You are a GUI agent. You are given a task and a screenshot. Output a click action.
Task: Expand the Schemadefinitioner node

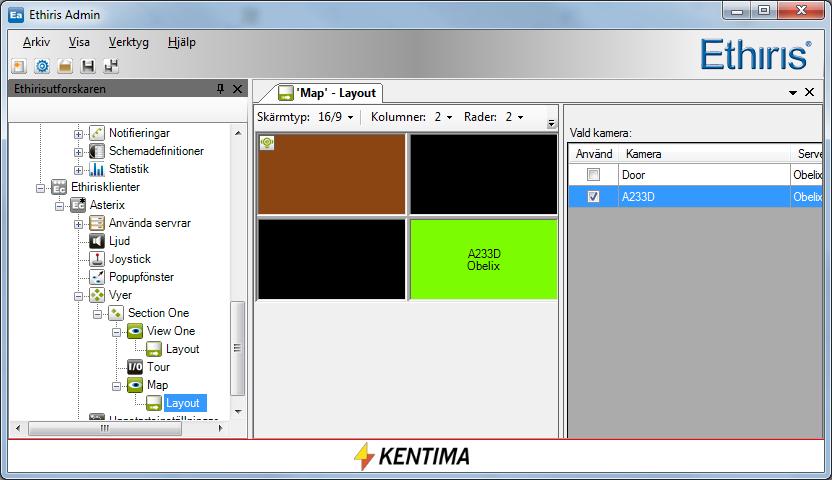pos(78,152)
